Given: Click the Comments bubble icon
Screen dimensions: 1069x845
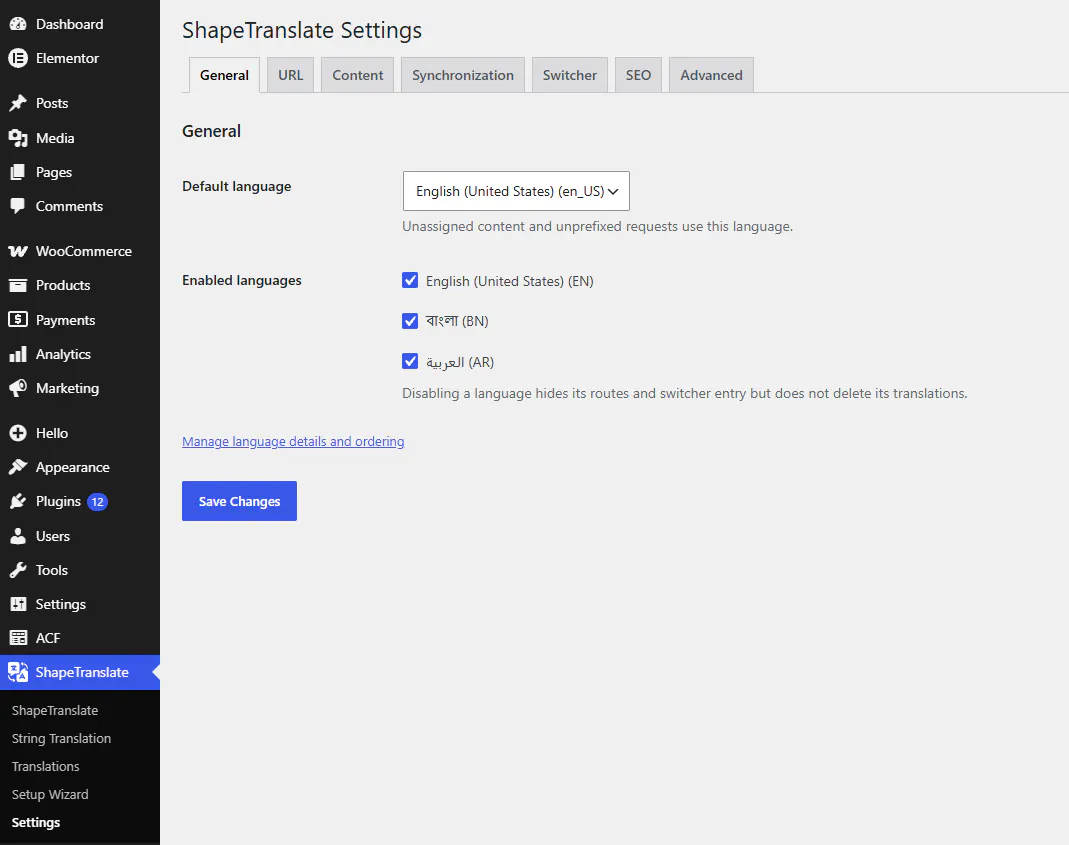Looking at the screenshot, I should pyautogui.click(x=18, y=206).
